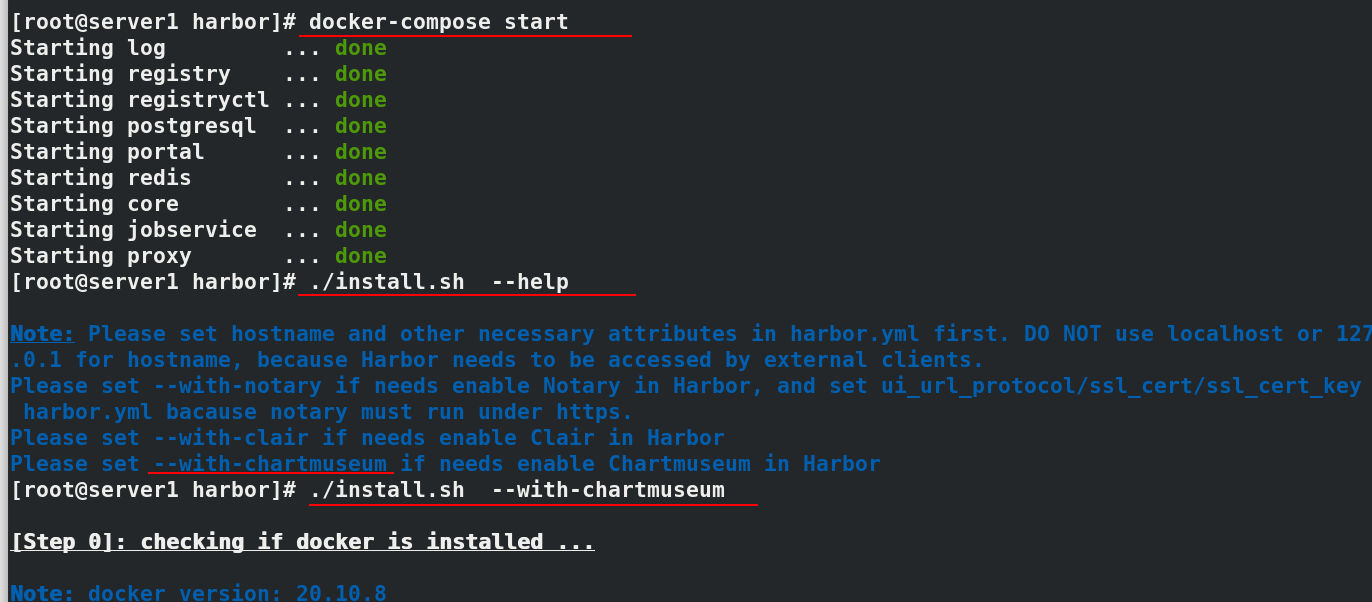The image size is (1372, 602).
Task: Click the './install.sh --with-chartmuseum' command
Action: click(516, 490)
